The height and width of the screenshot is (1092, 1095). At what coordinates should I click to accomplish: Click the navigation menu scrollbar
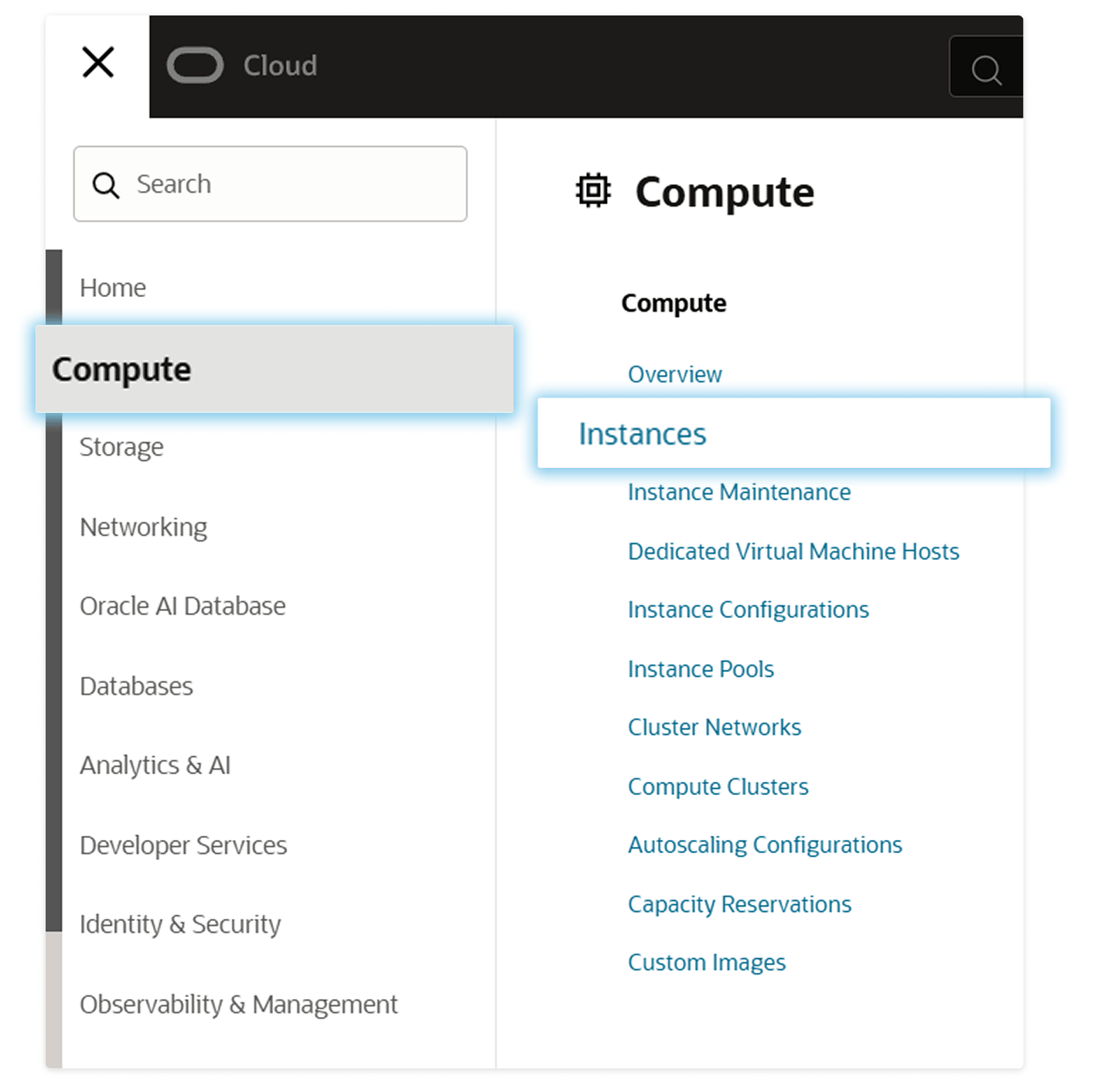pos(53,590)
